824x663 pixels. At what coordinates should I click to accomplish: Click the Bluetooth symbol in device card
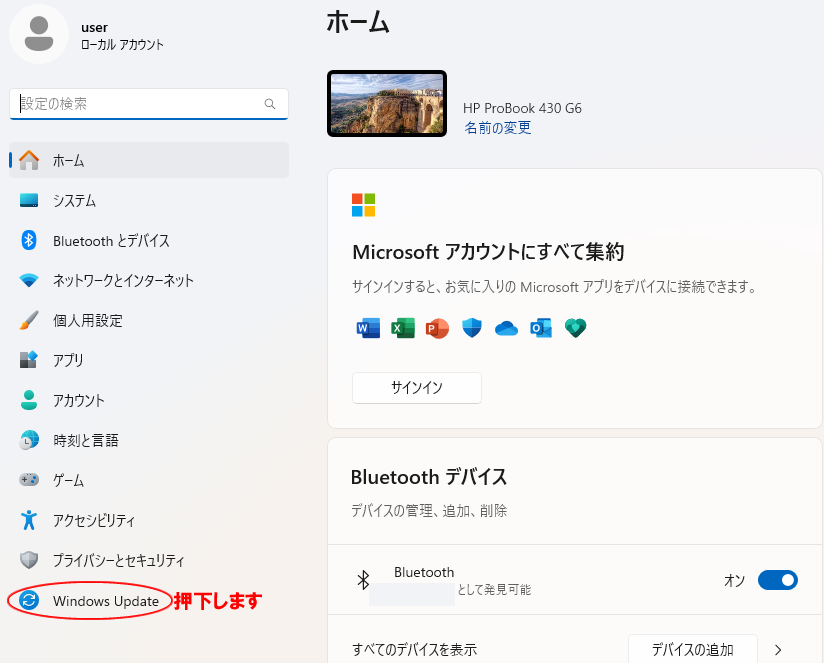coord(363,580)
